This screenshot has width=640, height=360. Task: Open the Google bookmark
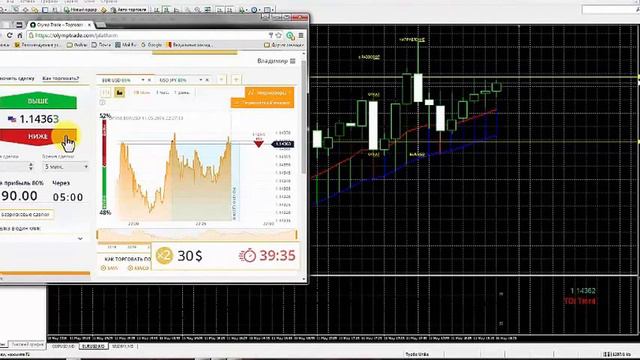[151, 45]
